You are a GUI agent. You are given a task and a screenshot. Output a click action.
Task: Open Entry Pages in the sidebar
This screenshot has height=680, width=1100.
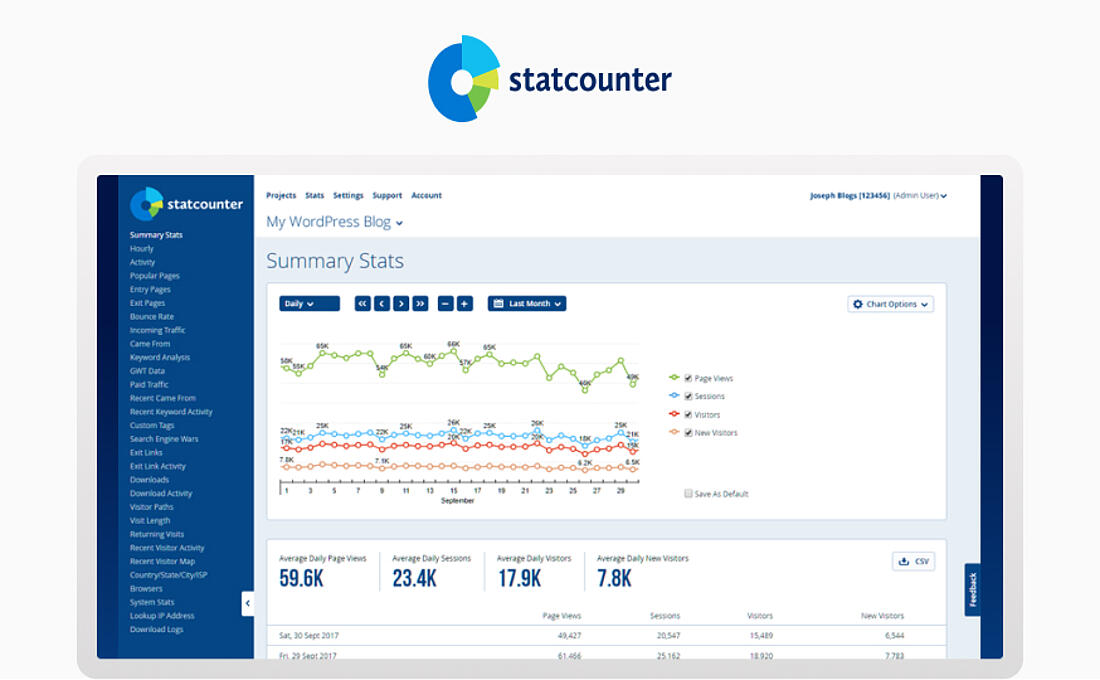tap(149, 289)
